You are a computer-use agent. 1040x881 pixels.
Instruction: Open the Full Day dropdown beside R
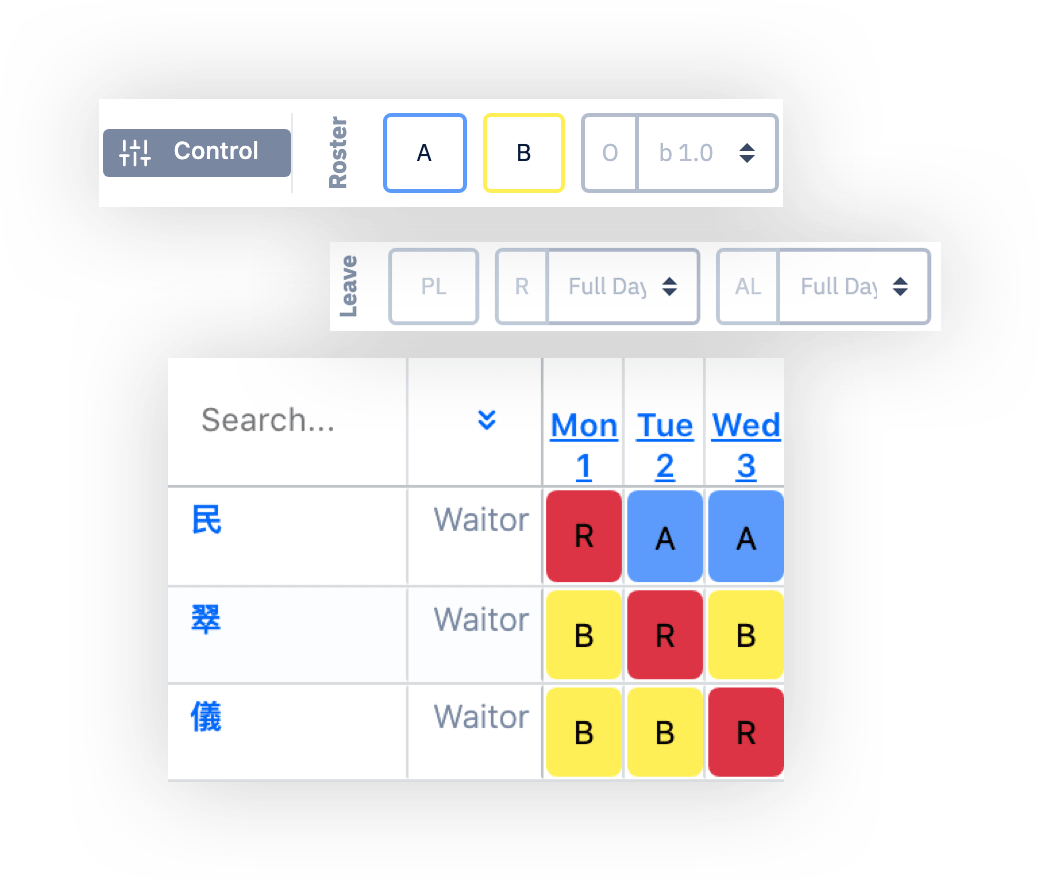coord(622,286)
